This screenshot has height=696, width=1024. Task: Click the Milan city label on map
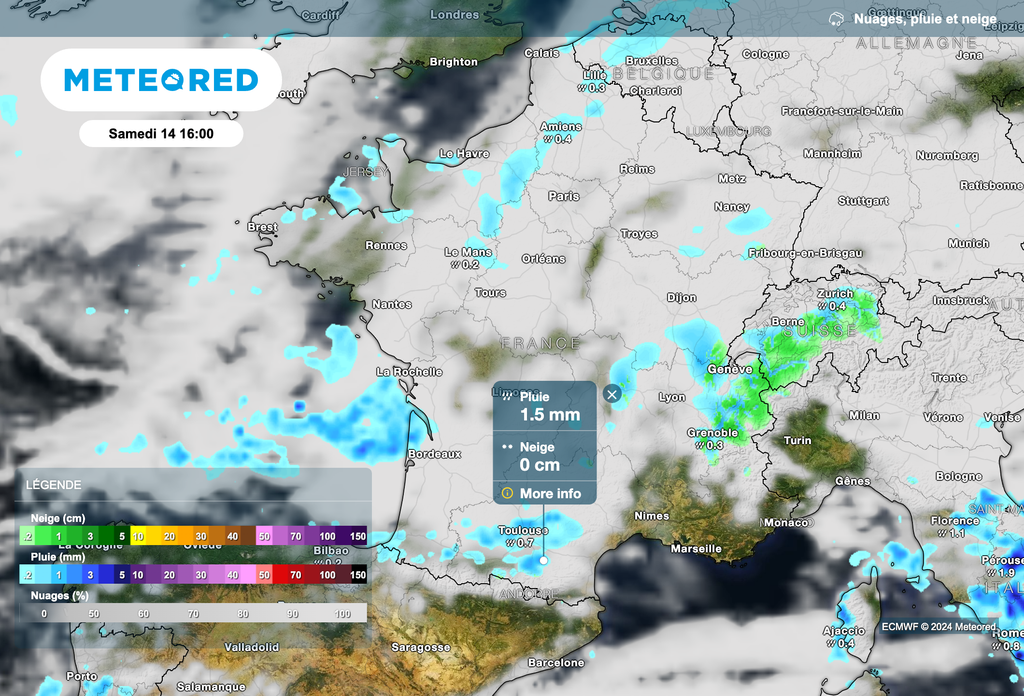click(864, 415)
